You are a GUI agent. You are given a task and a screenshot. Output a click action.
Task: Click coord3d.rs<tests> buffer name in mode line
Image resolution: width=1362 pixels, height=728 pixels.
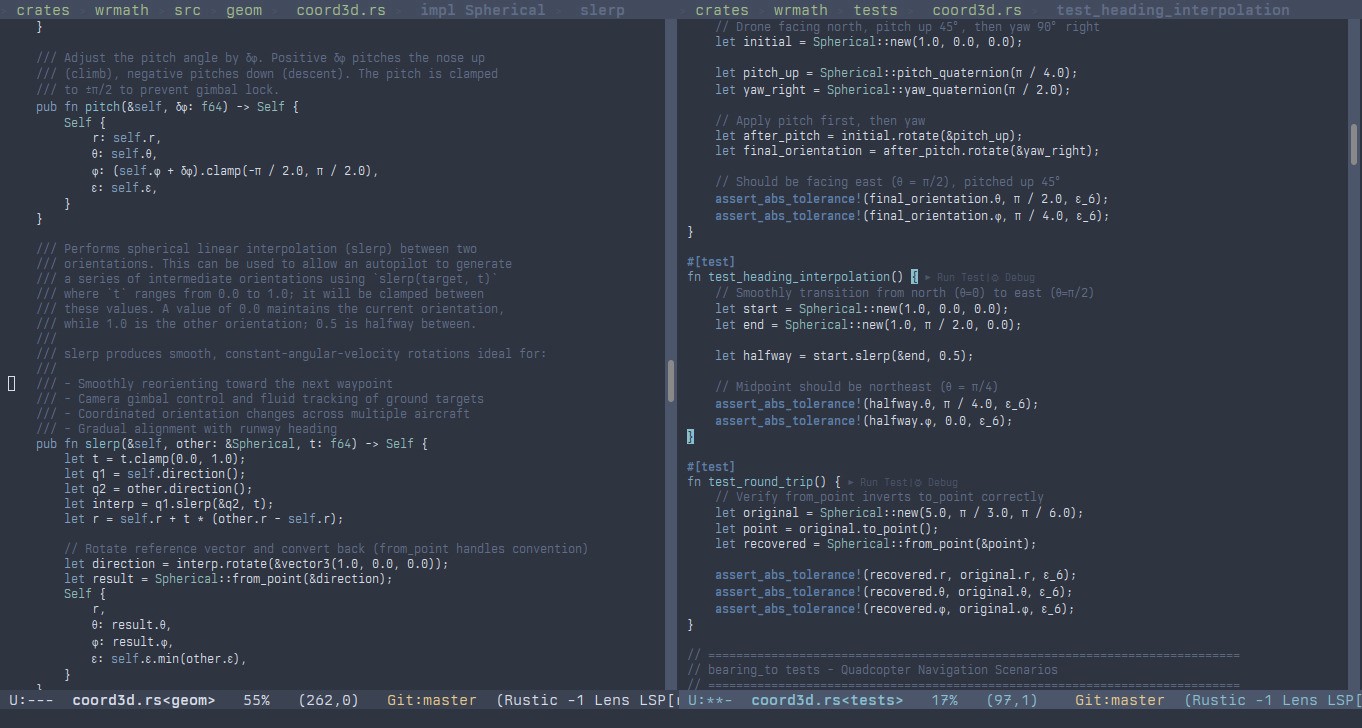(x=826, y=701)
